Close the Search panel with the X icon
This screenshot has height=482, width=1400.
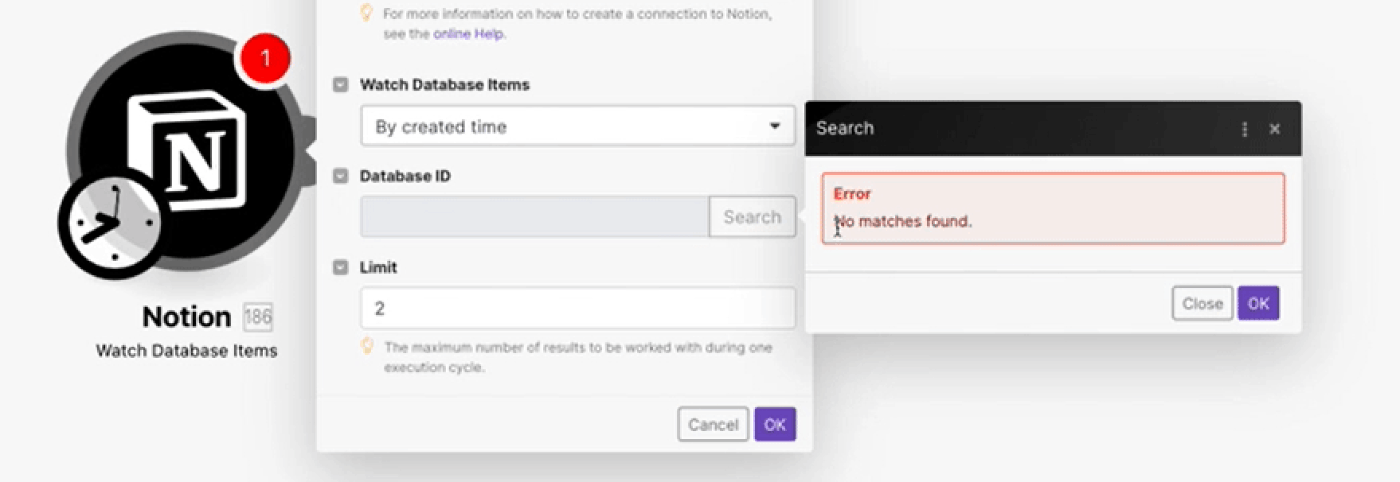point(1275,129)
